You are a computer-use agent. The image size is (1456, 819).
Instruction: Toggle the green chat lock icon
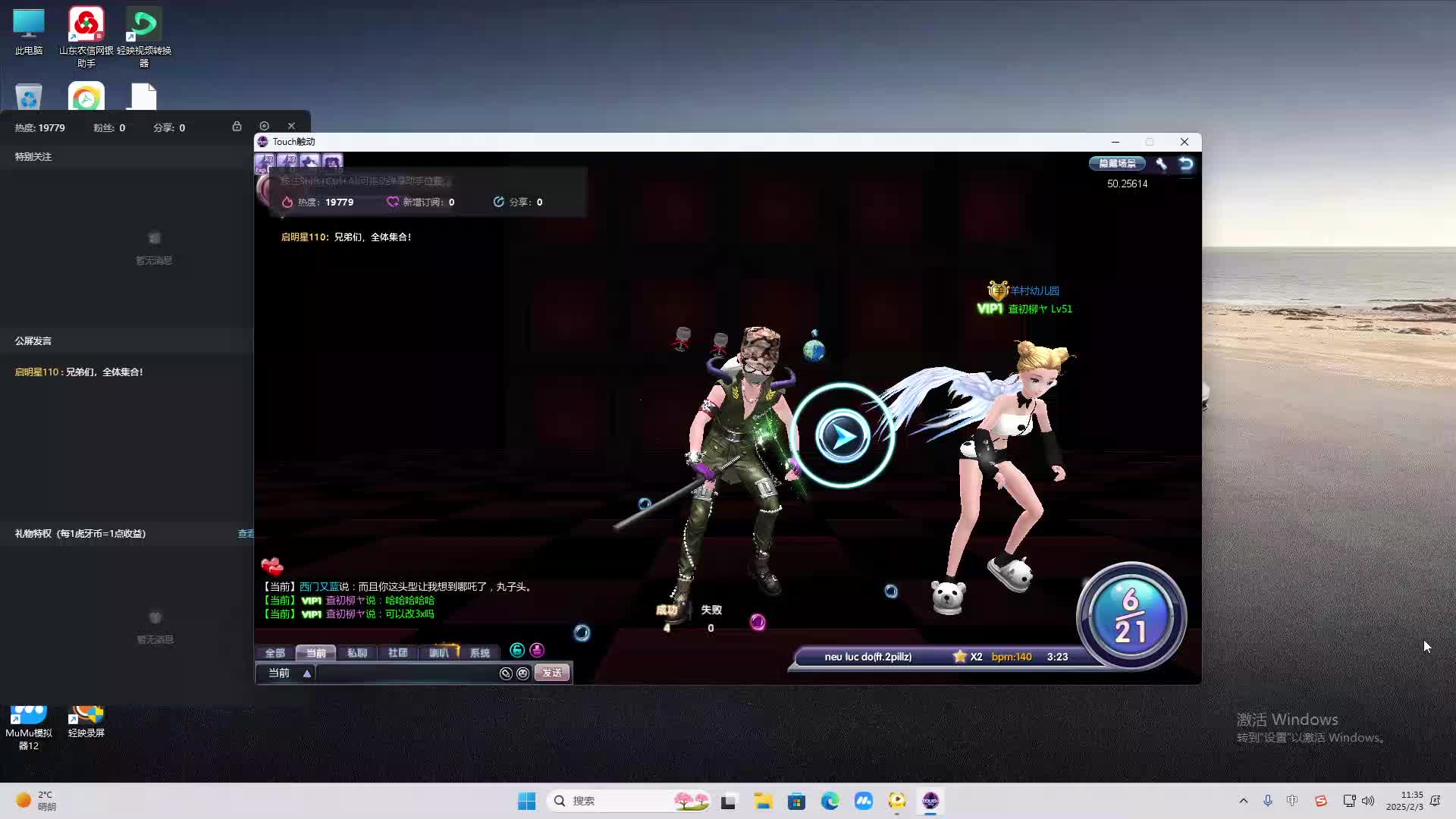517,650
